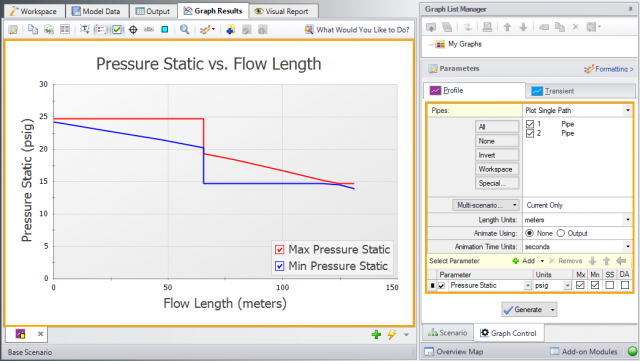Click the export graph data icon
The width and height of the screenshot is (640, 361).
(x=49, y=29)
